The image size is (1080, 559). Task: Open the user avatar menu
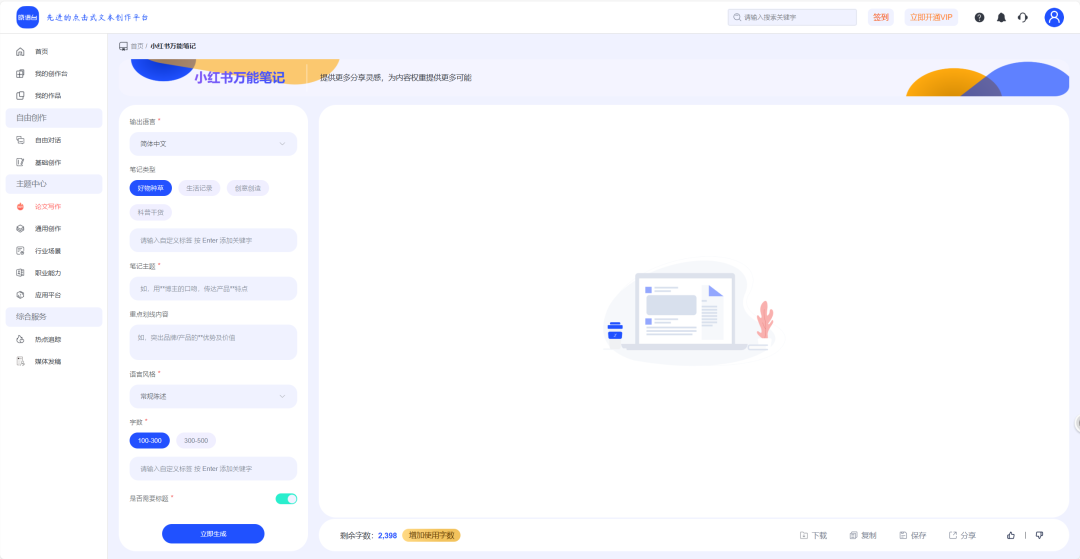[1054, 17]
